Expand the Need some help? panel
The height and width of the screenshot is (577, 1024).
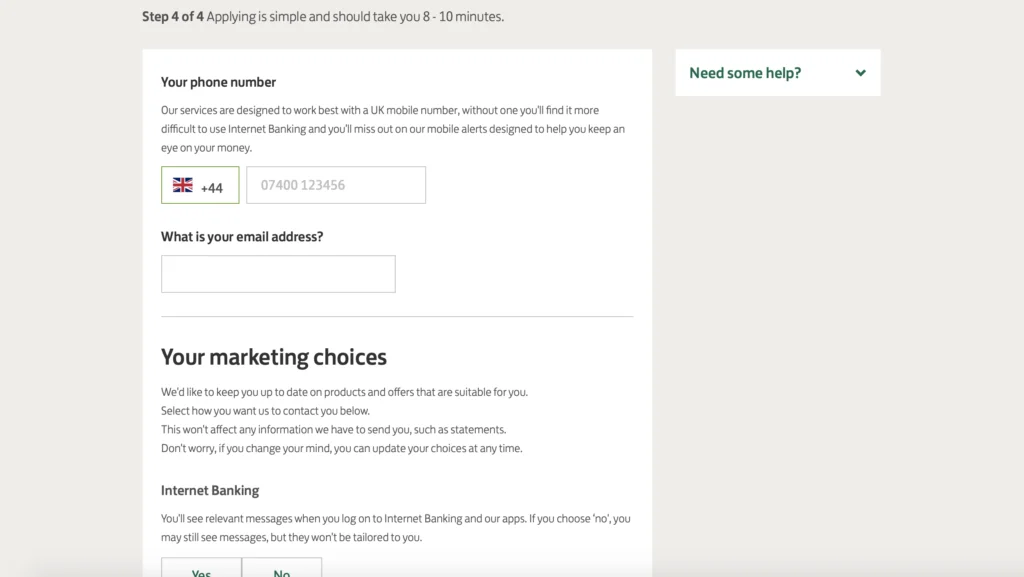point(777,72)
